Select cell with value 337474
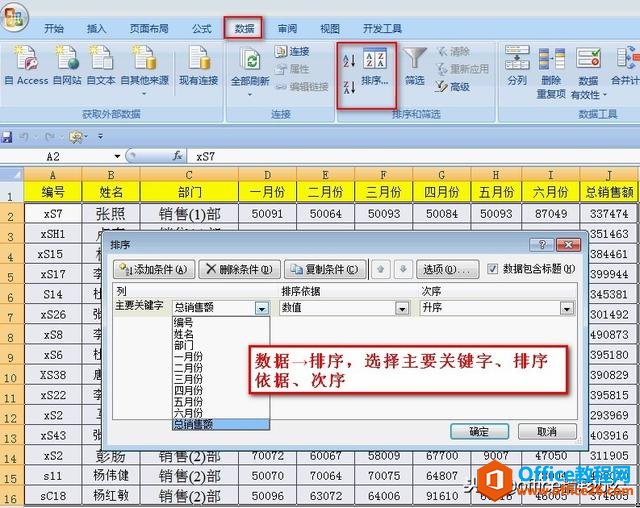Viewport: 640px width, 508px height. [609, 213]
